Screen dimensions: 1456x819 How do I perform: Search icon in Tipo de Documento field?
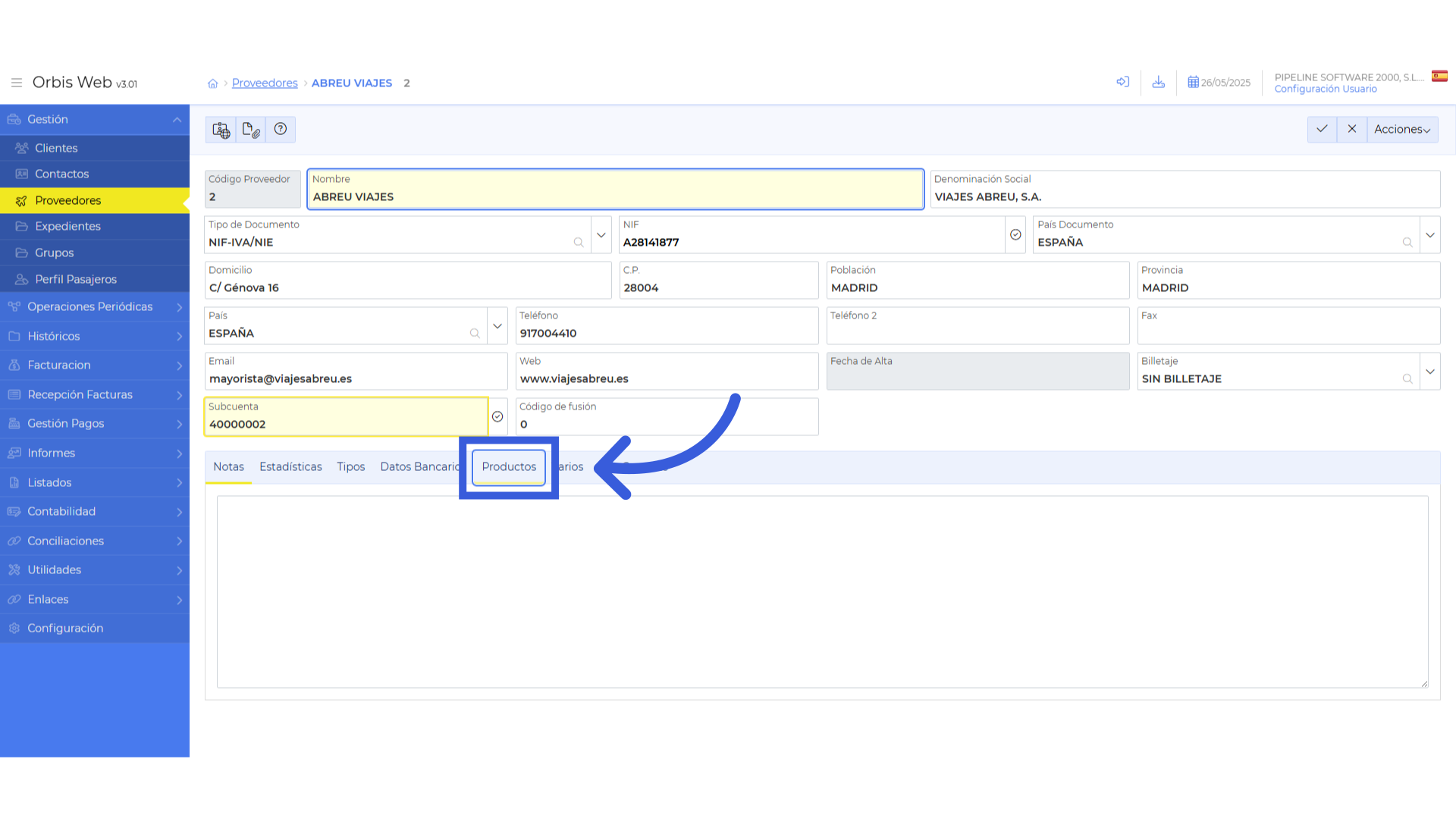(x=579, y=243)
